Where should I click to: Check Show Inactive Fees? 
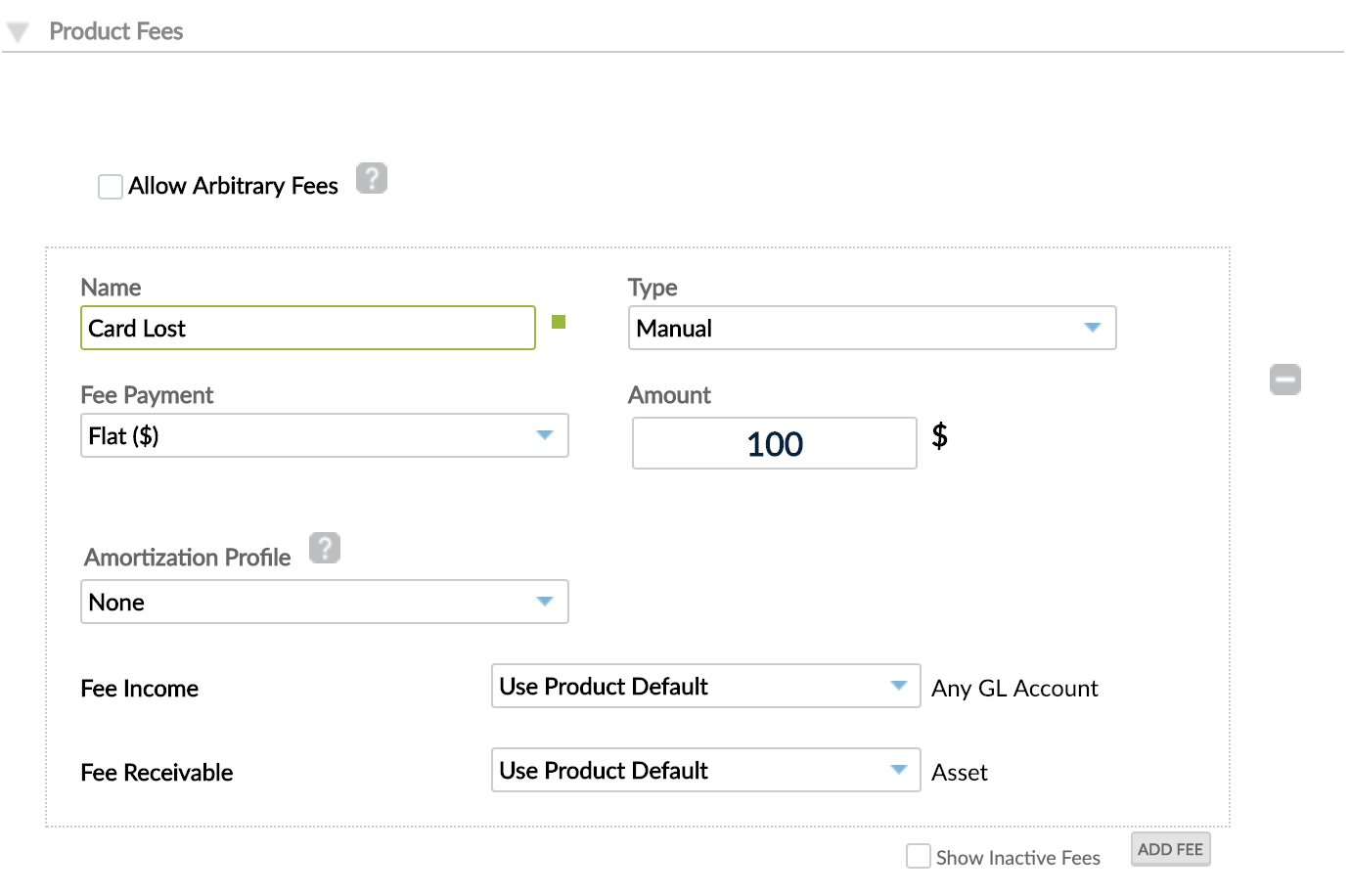918,855
